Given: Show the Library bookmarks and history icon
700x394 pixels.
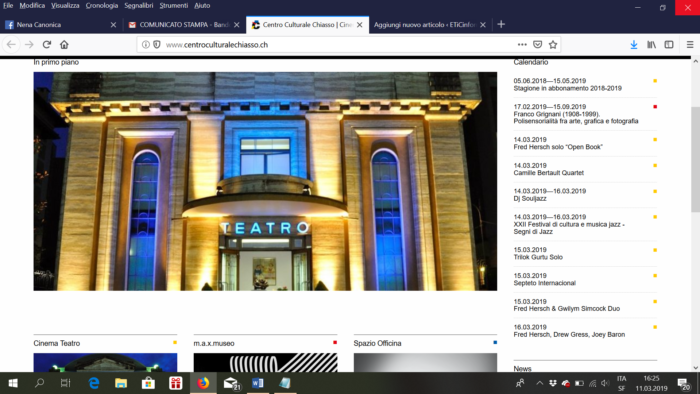Looking at the screenshot, I should pyautogui.click(x=651, y=45).
